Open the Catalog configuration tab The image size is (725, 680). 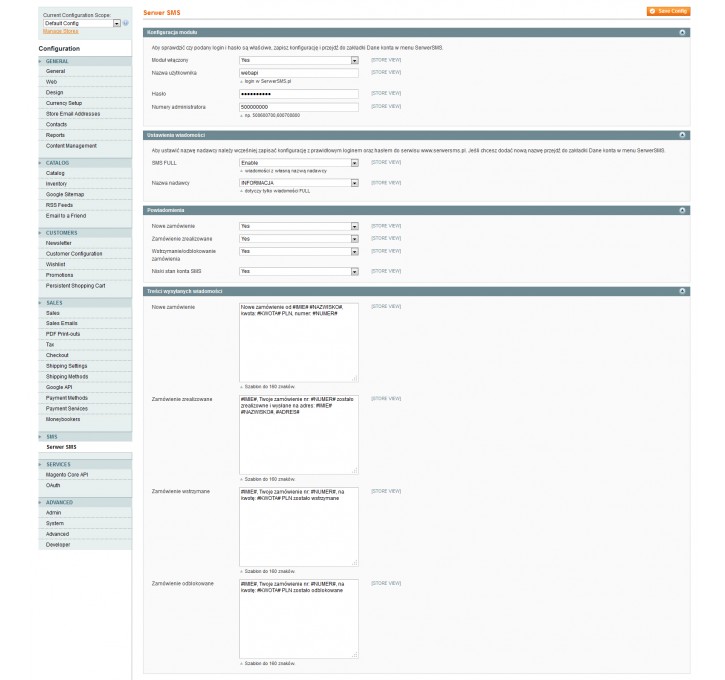85,173
